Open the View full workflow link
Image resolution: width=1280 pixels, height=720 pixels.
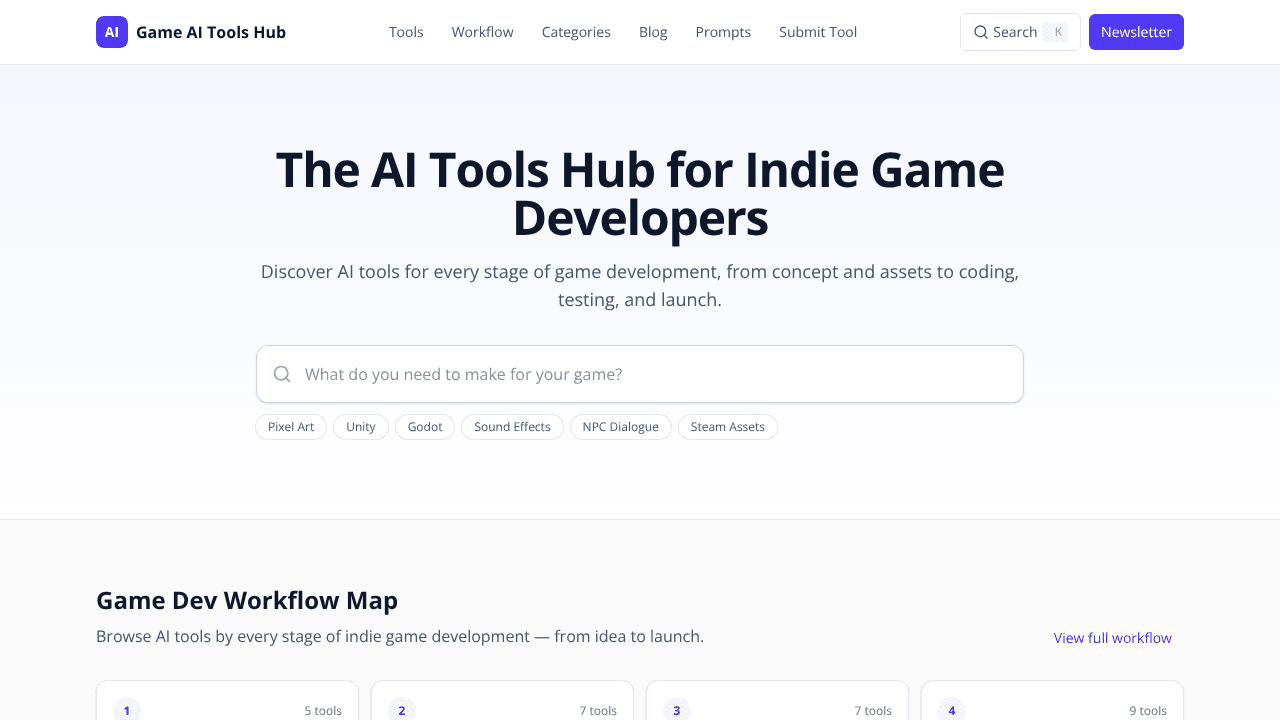(x=1113, y=638)
